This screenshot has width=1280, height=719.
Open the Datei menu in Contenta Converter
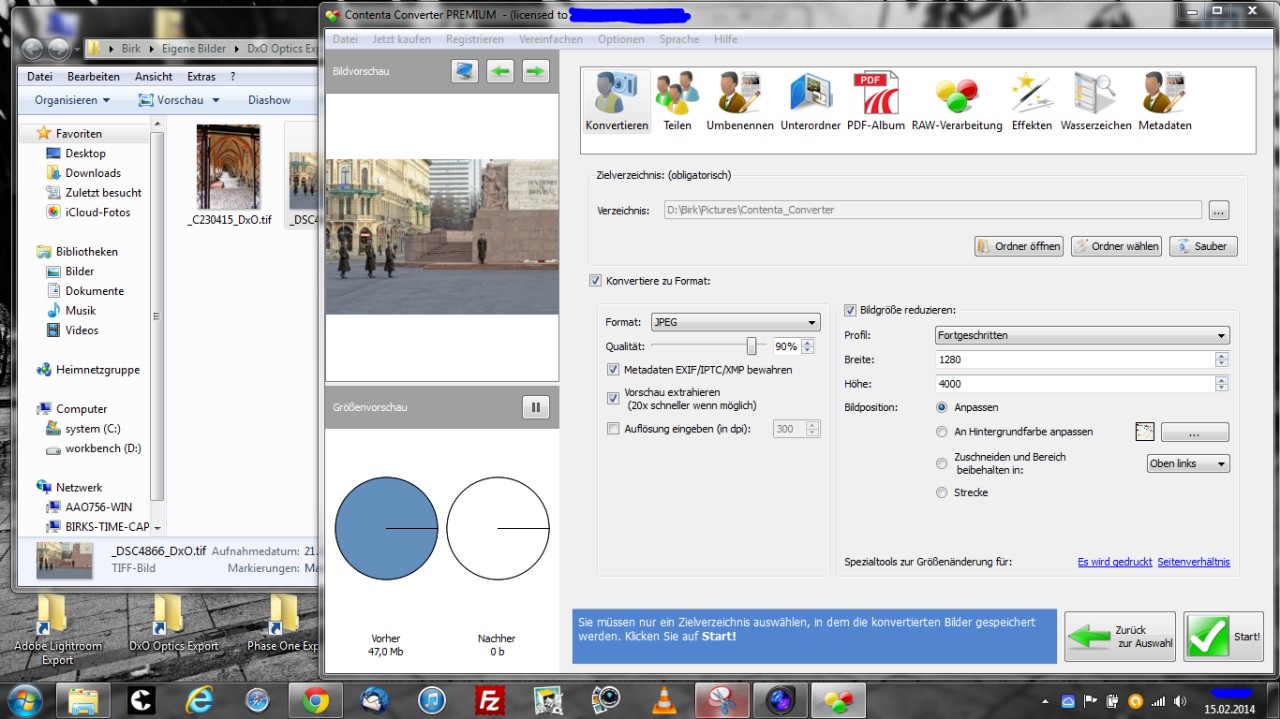[345, 39]
